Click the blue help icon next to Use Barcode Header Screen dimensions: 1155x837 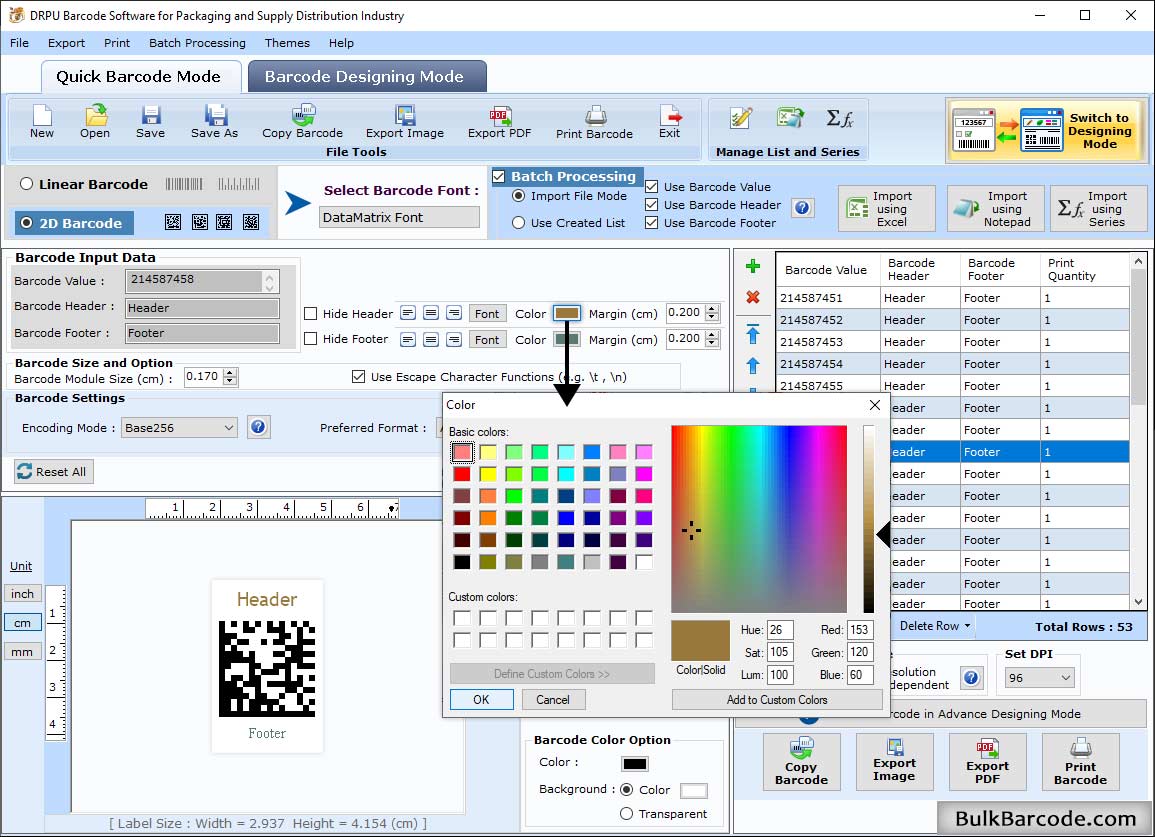803,208
